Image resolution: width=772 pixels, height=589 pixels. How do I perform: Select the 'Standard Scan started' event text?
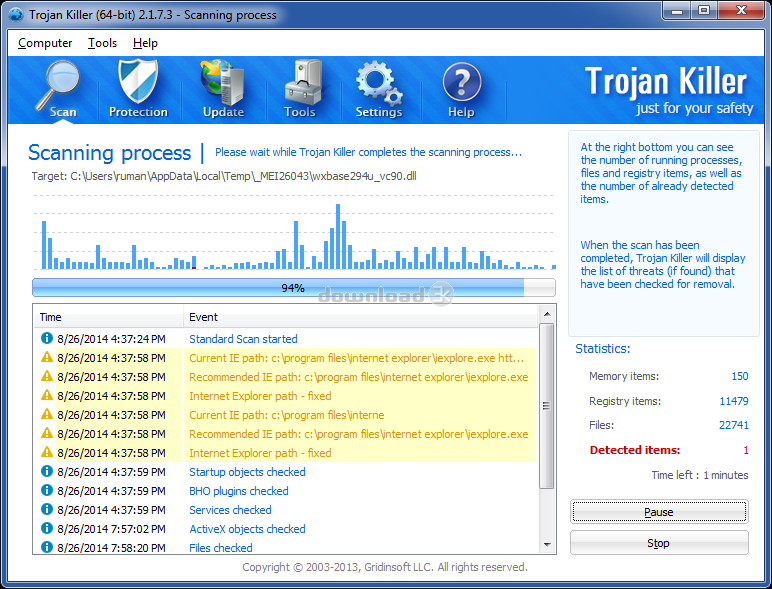coord(243,339)
